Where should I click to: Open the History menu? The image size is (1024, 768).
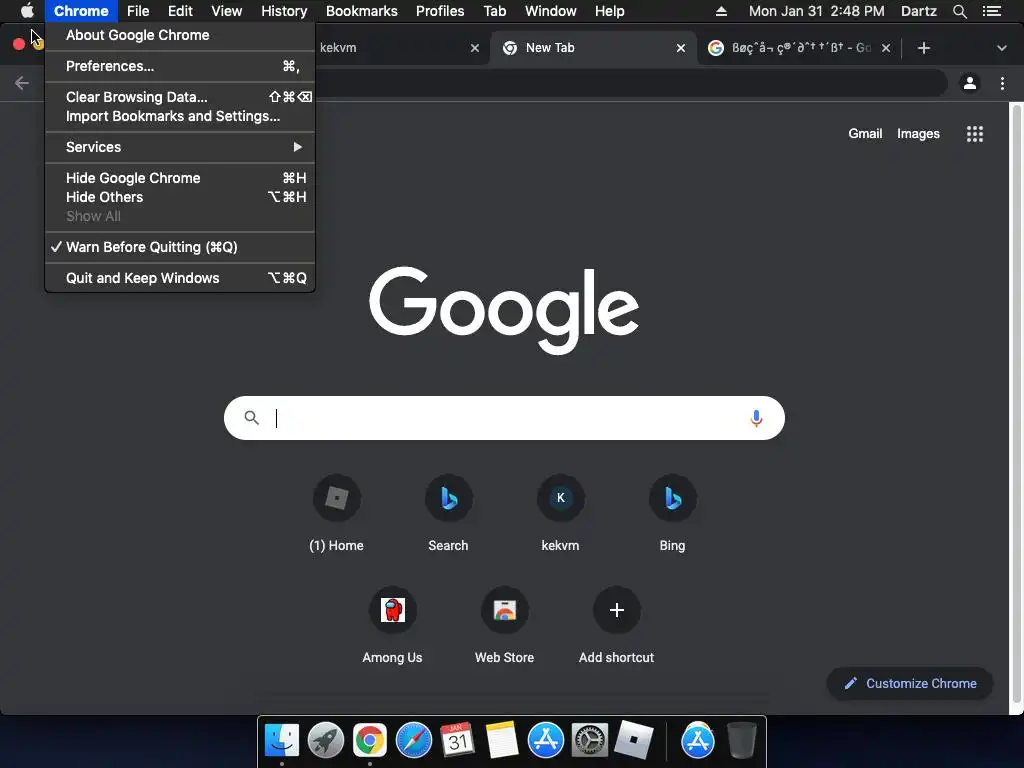(284, 11)
